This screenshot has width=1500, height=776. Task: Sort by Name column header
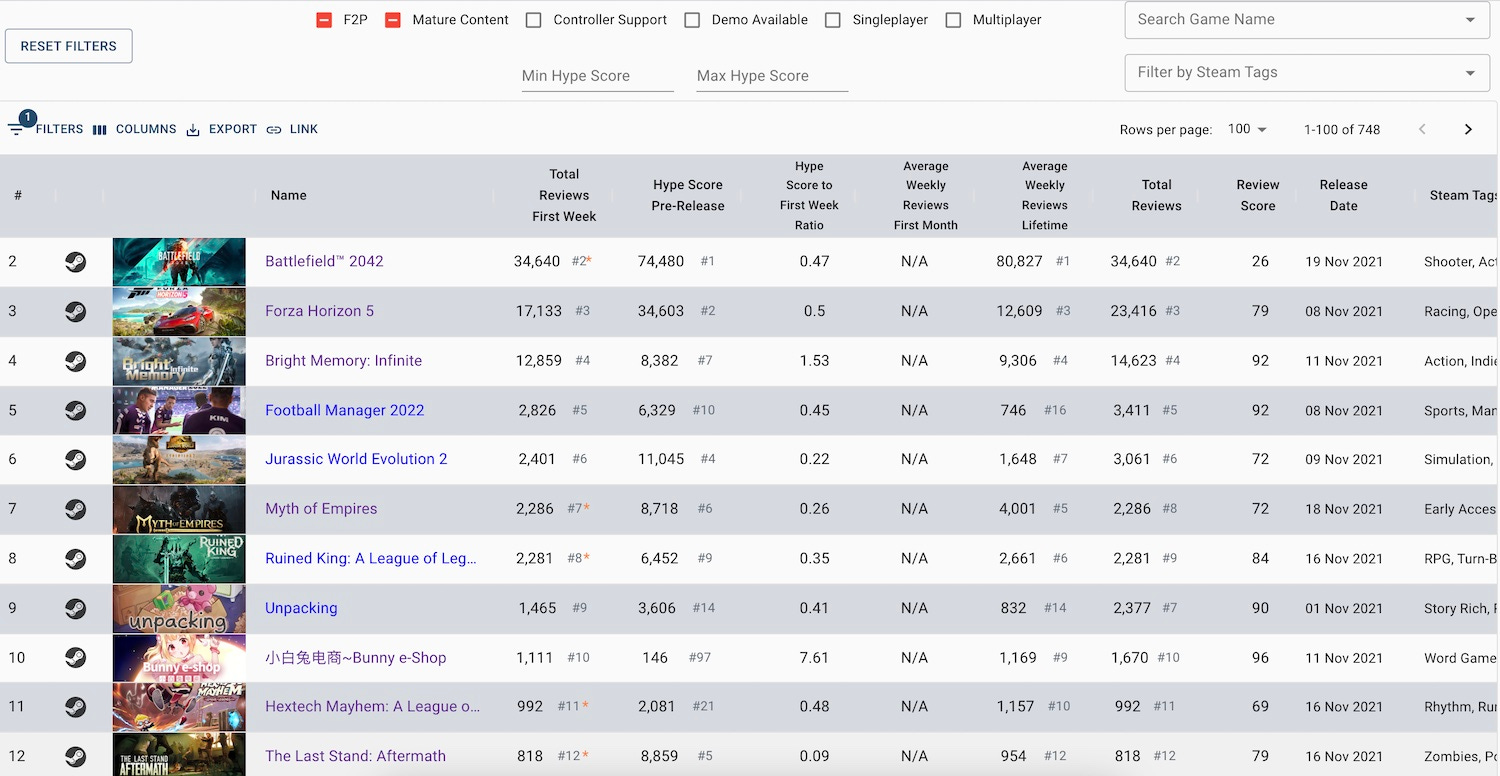click(288, 195)
